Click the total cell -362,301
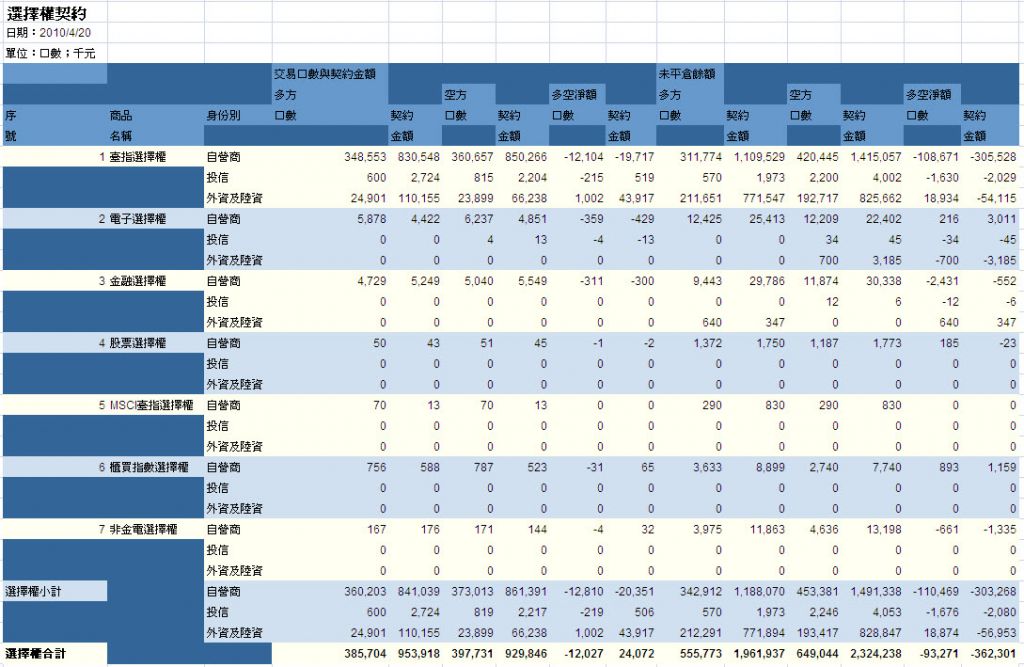Viewport: 1024px width, 667px height. point(993,653)
